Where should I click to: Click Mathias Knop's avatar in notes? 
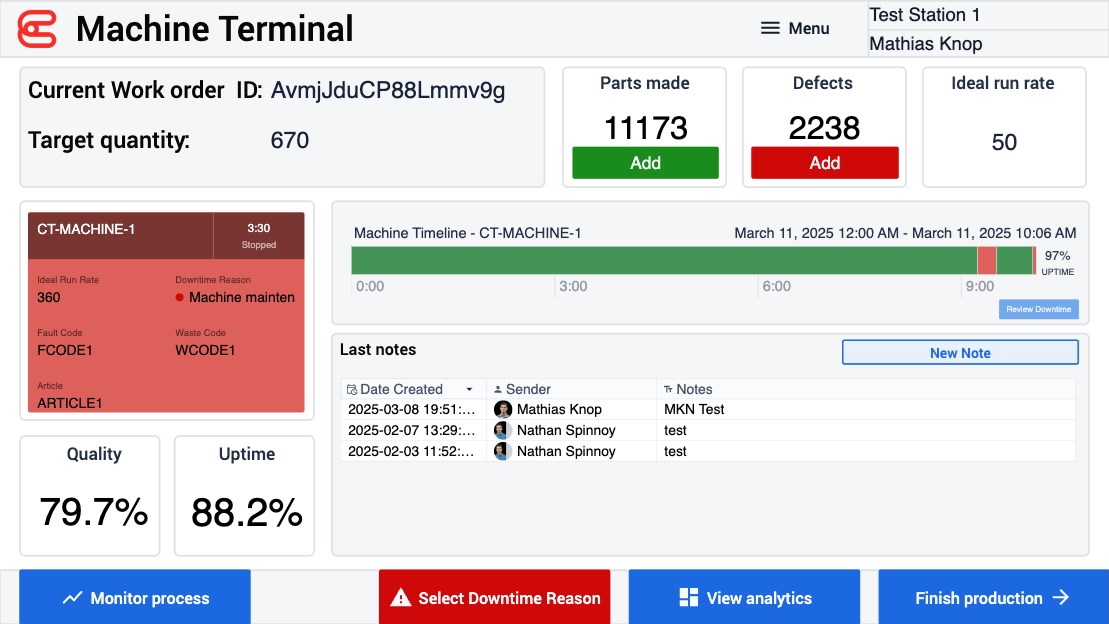[x=503, y=409]
